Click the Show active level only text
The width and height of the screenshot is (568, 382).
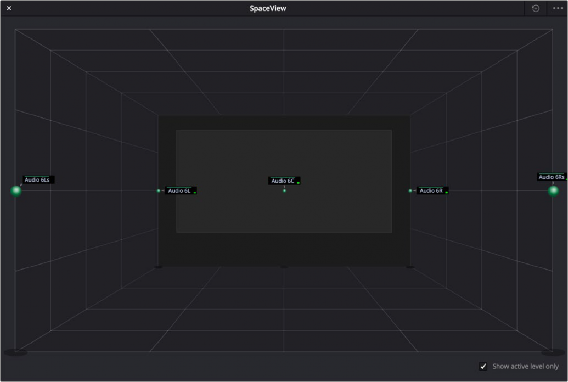(526, 366)
